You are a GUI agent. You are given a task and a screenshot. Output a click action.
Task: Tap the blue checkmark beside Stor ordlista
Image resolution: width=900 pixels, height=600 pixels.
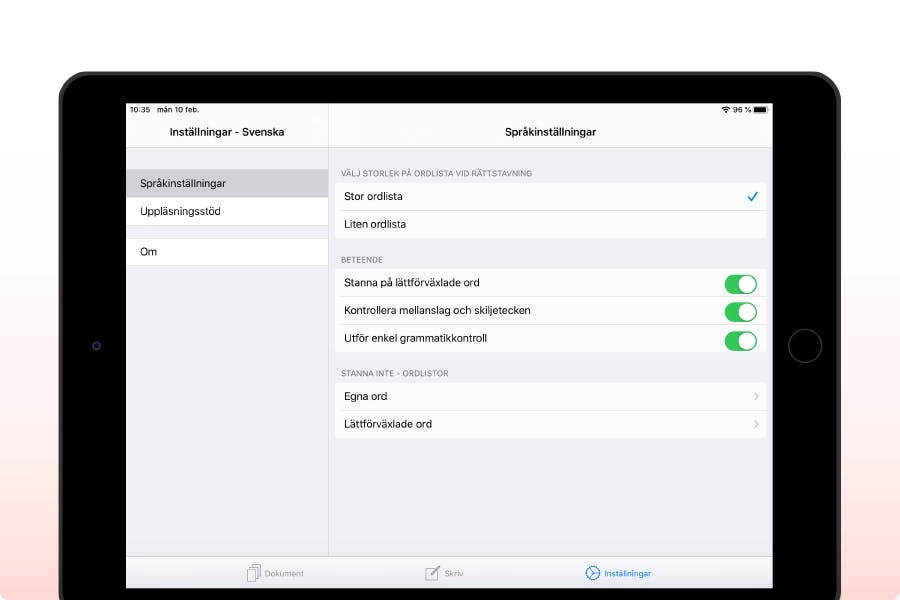tap(752, 196)
